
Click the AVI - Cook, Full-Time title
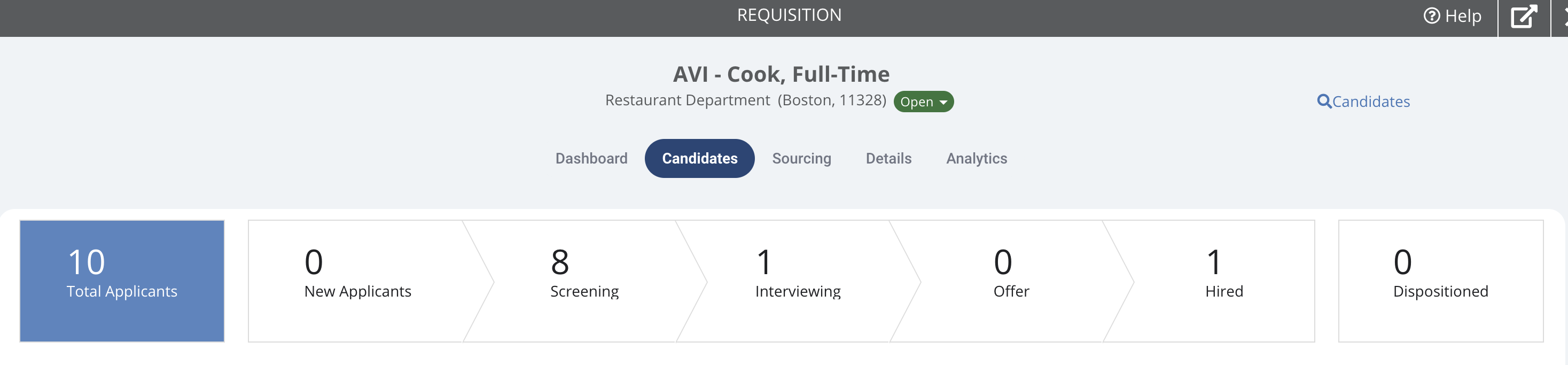[781, 74]
